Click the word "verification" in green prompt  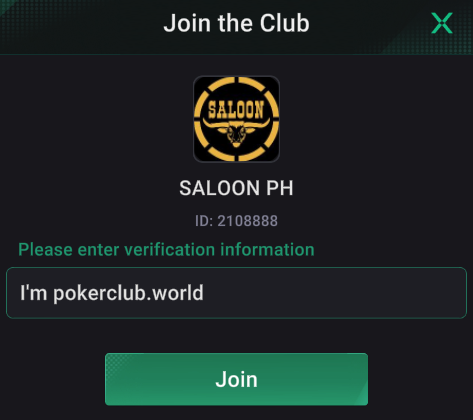169,250
